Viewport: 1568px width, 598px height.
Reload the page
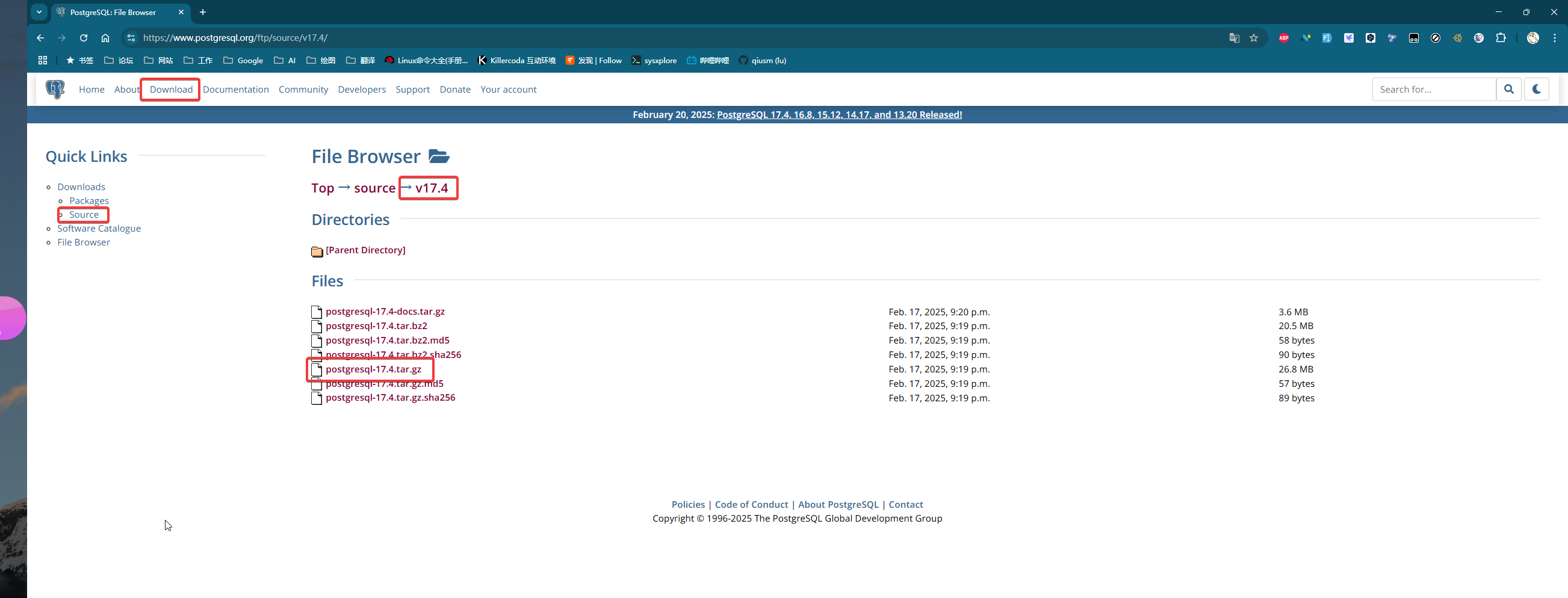[84, 38]
